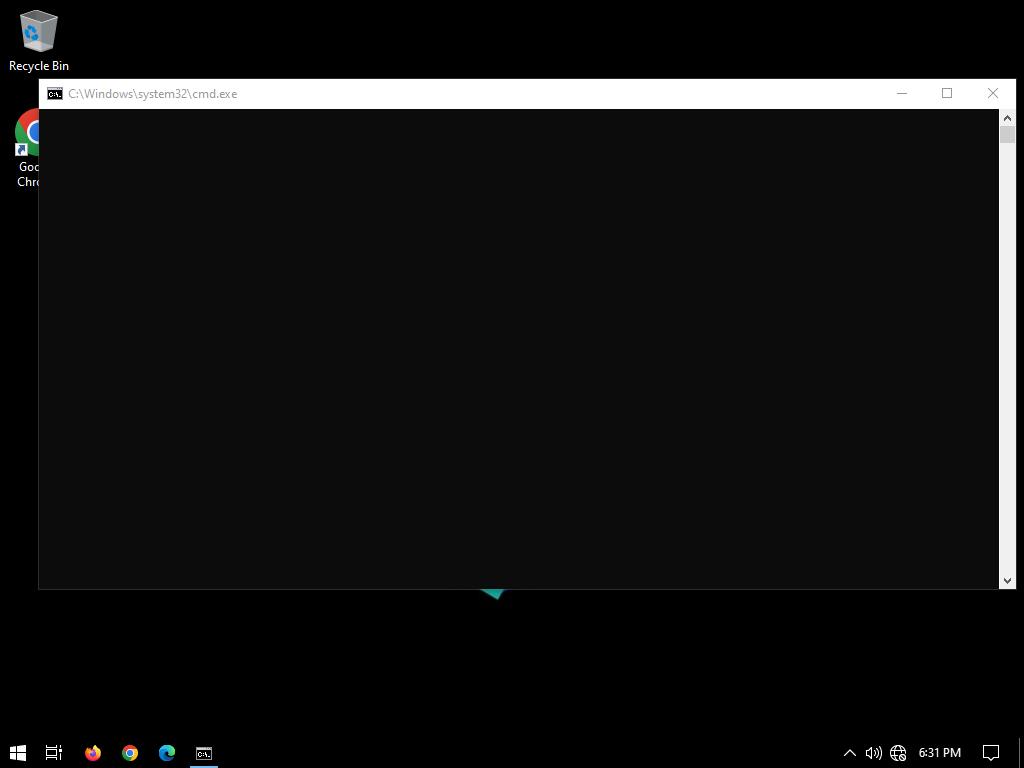Open network settings from the tray globe icon

(898, 752)
